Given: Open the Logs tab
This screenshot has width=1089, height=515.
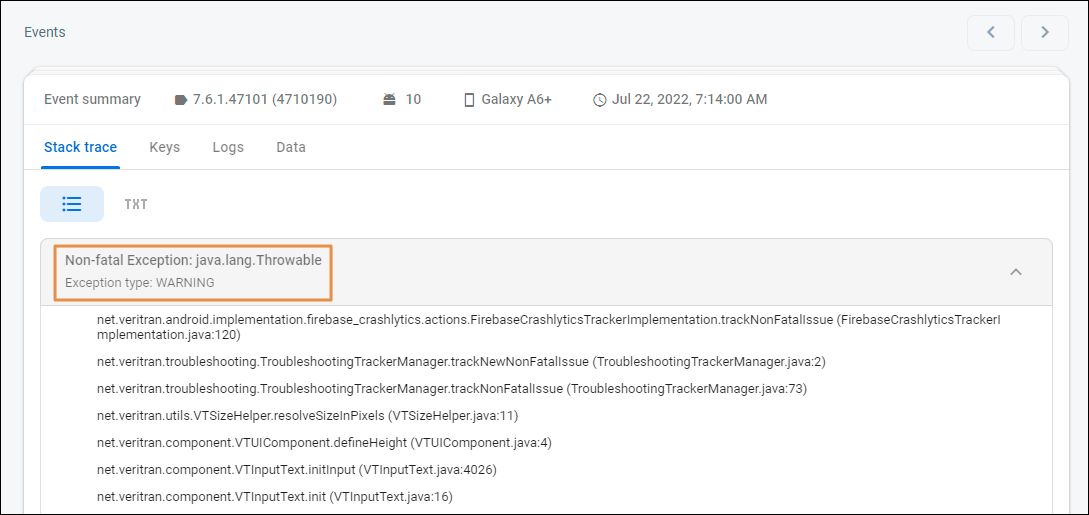Looking at the screenshot, I should 228,147.
